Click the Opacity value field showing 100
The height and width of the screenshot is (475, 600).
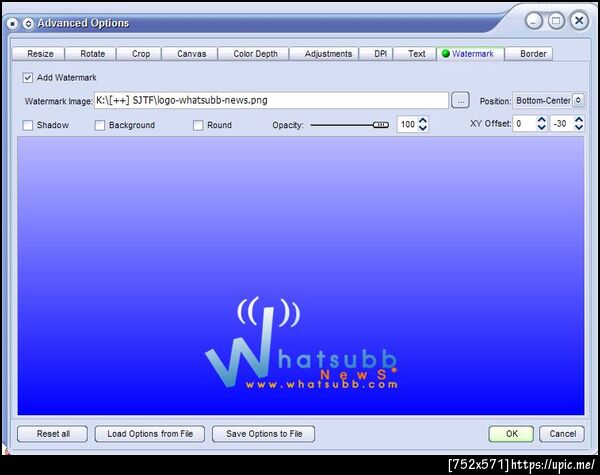(x=408, y=124)
